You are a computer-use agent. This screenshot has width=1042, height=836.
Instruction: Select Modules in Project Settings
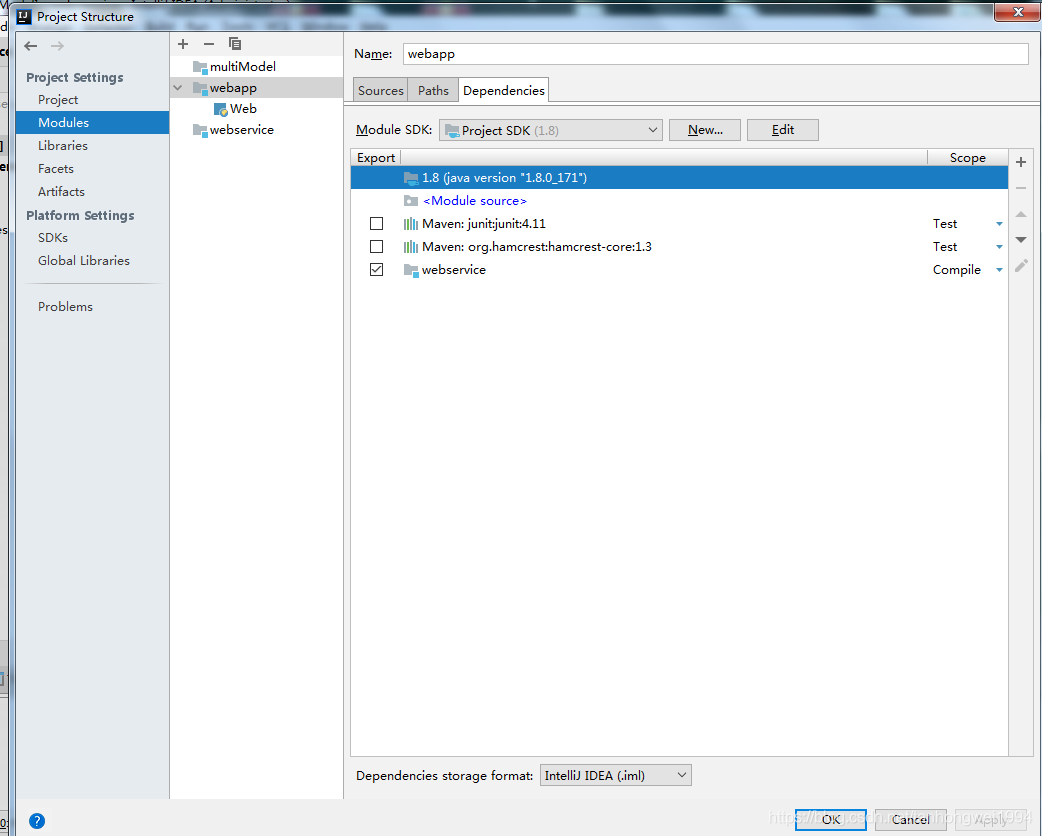click(92, 122)
